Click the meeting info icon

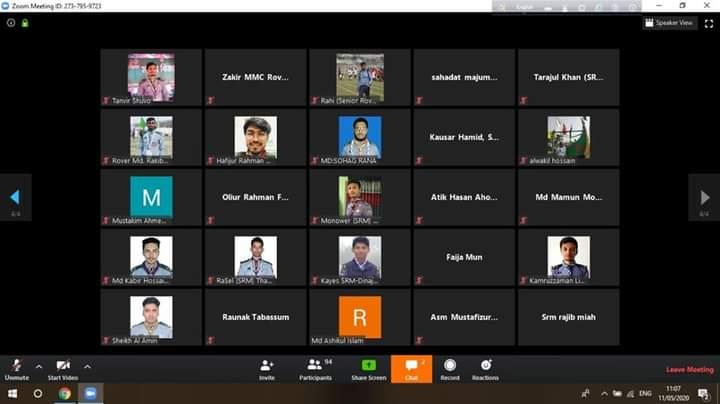pyautogui.click(x=11, y=22)
